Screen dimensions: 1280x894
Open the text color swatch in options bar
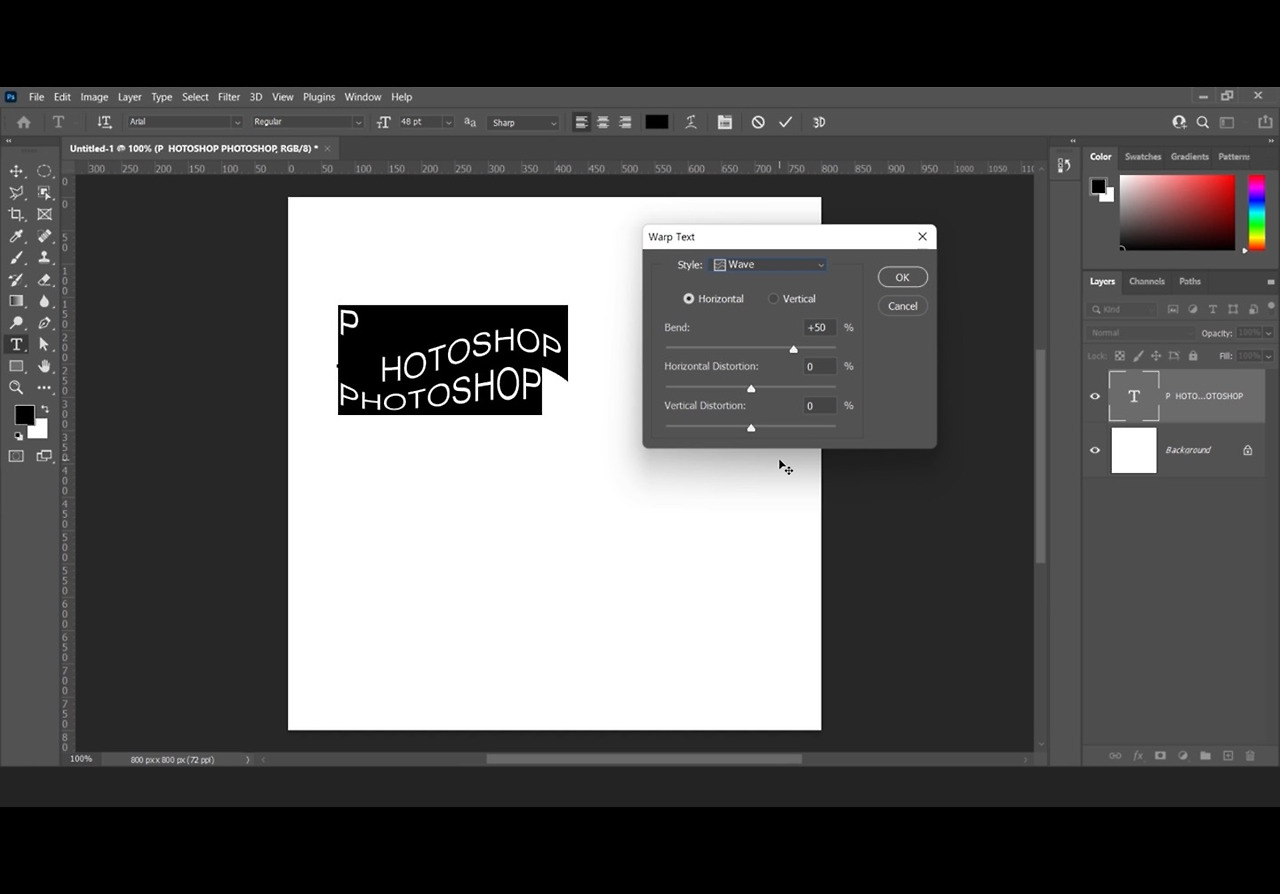pyautogui.click(x=656, y=122)
